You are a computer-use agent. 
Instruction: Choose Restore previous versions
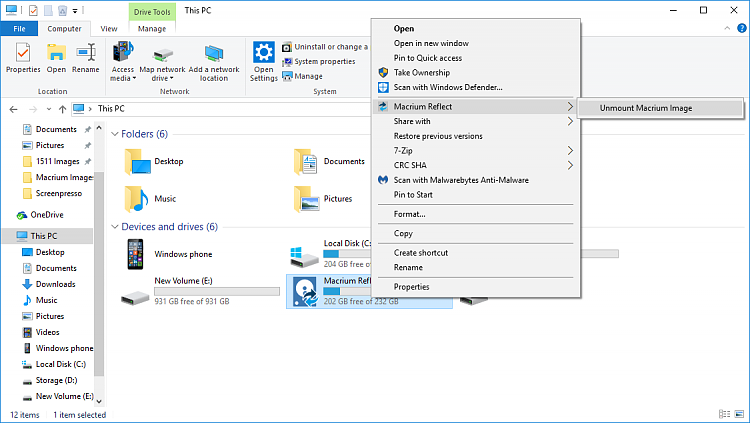click(476, 136)
